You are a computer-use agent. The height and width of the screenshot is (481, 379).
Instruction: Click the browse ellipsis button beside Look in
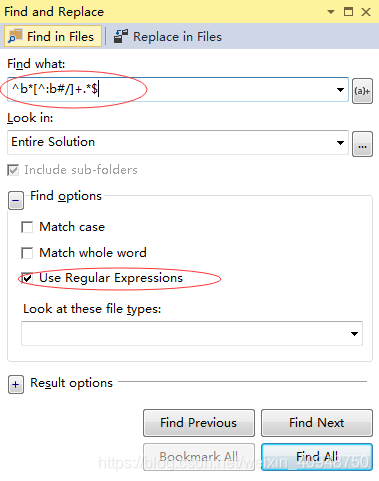(x=362, y=144)
